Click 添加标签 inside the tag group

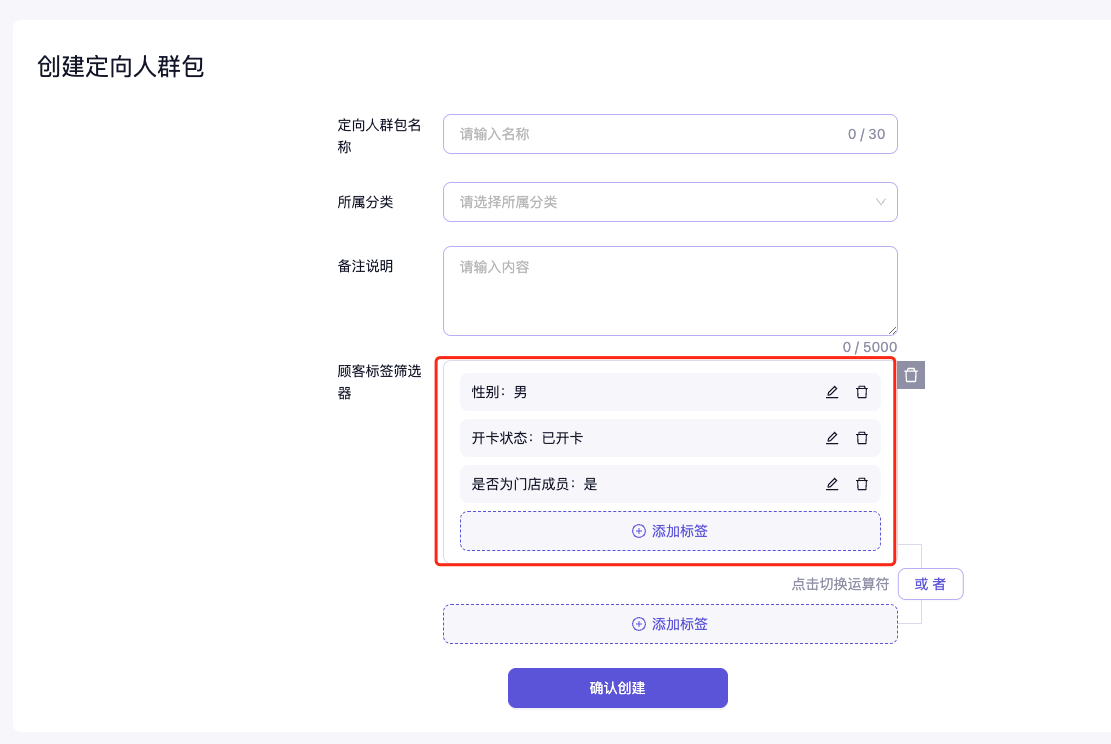tap(670, 531)
